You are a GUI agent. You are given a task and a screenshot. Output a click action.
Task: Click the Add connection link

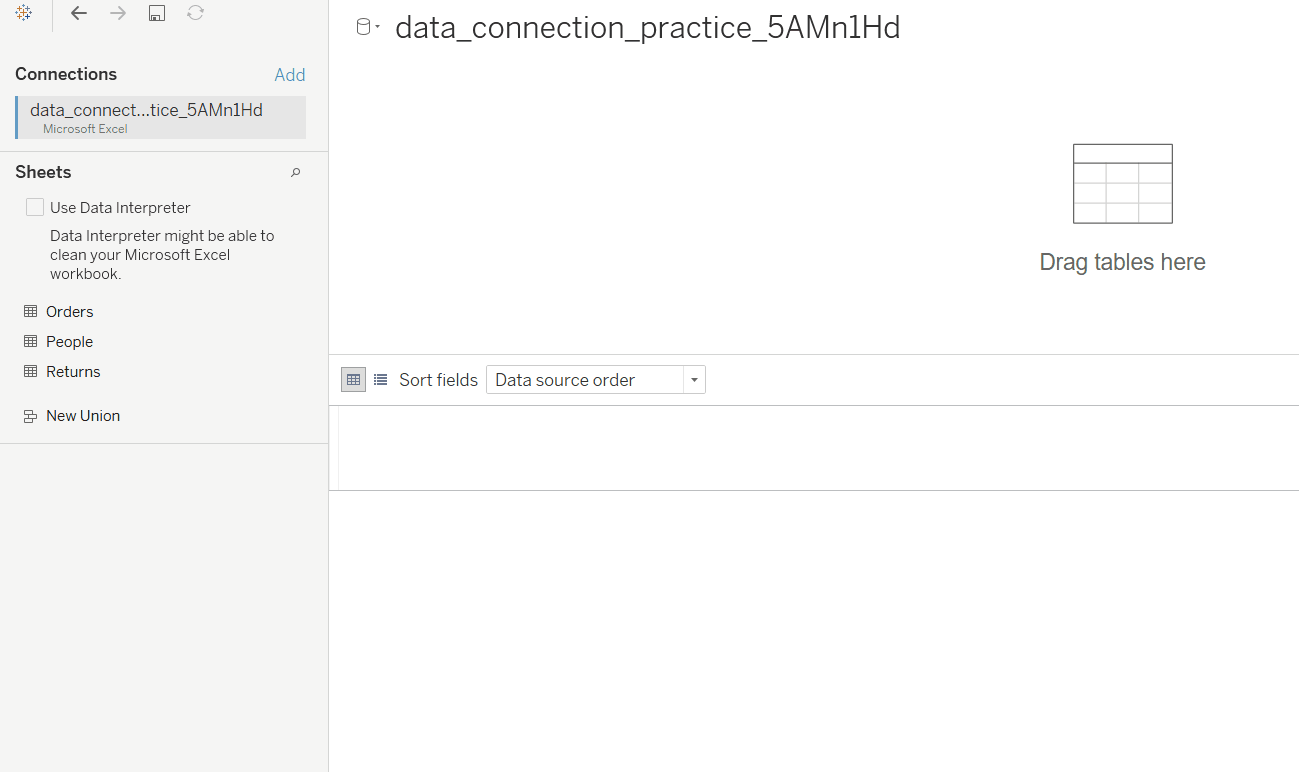(x=290, y=74)
